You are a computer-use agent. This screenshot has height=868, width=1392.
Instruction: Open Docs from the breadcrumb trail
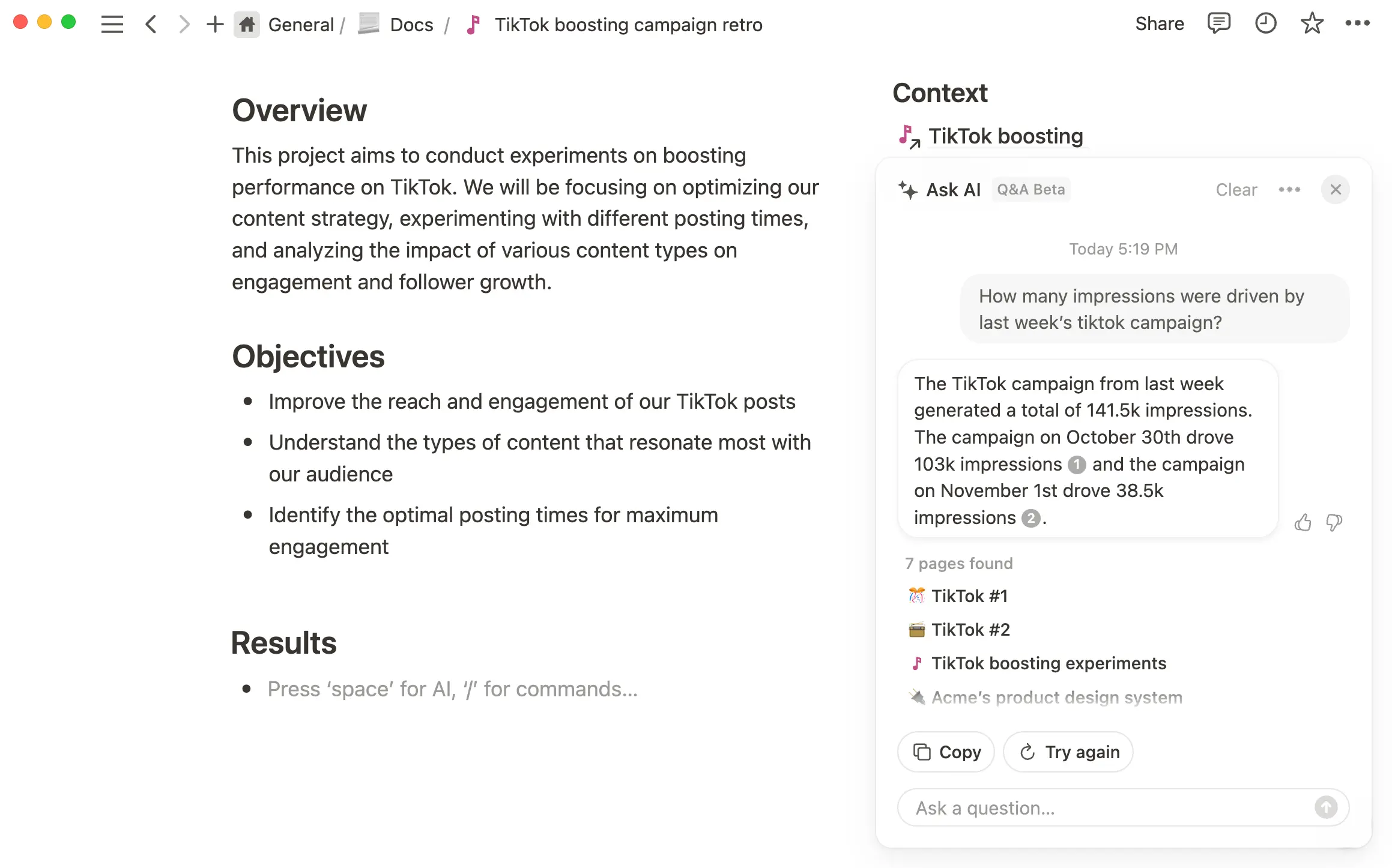[x=411, y=25]
